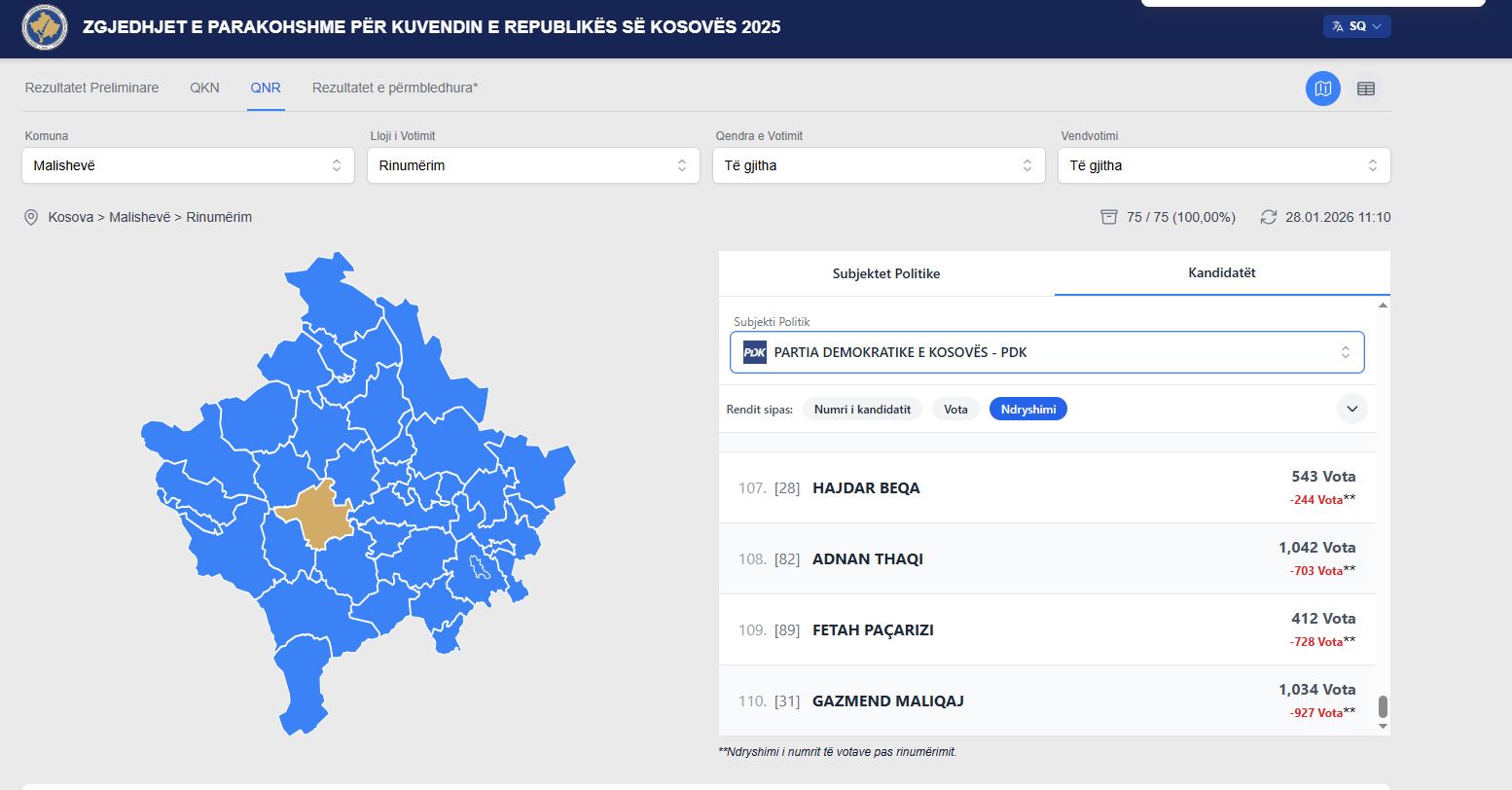Click the PDK party logo
Screen dimensions: 1512x790
pos(754,352)
